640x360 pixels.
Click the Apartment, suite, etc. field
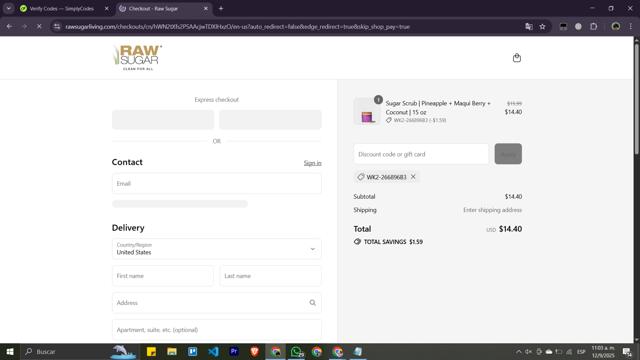[x=216, y=330]
